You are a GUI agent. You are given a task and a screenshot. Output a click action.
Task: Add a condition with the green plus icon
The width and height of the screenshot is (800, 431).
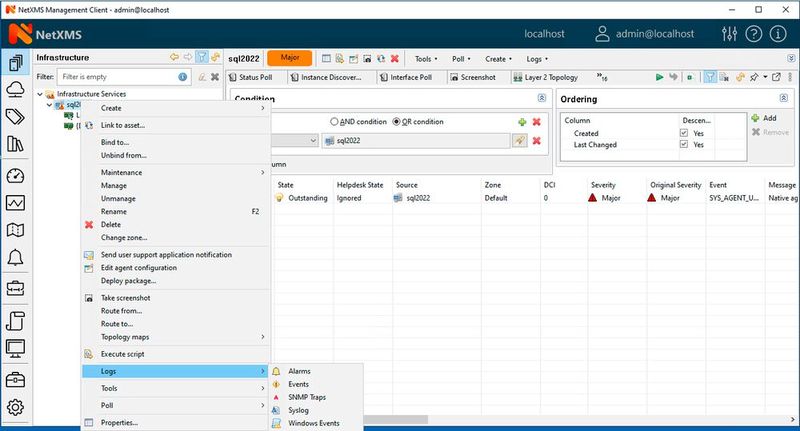tap(522, 122)
